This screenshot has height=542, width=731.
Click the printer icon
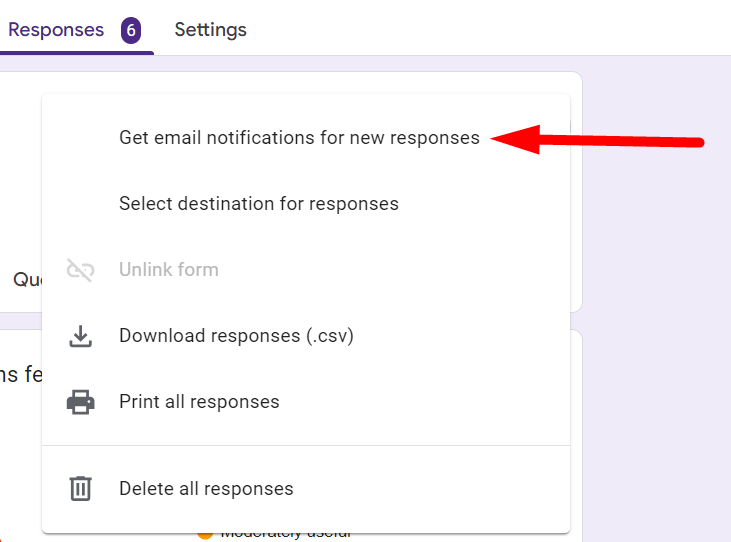point(81,402)
